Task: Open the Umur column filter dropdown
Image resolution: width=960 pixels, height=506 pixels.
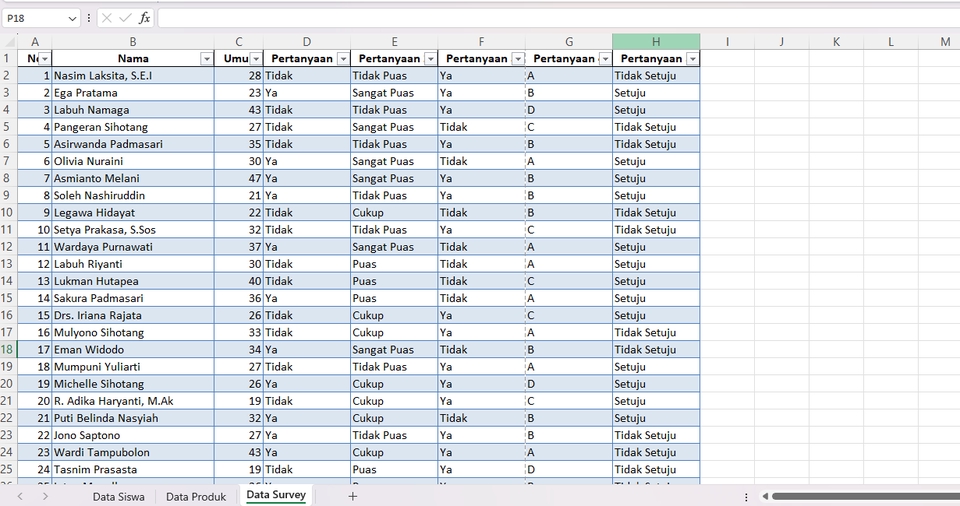Action: point(256,59)
